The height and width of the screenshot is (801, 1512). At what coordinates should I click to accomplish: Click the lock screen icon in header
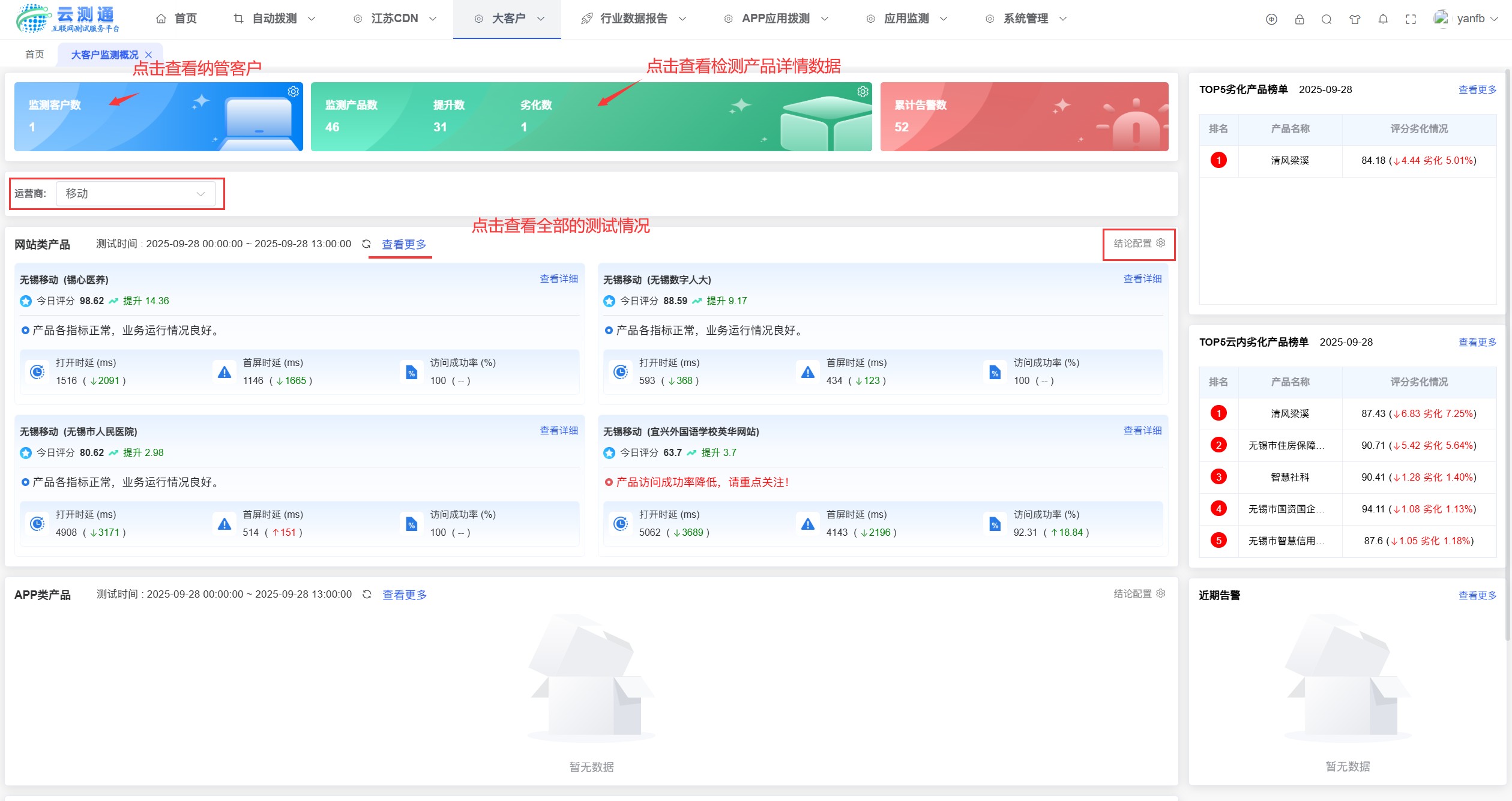click(x=1299, y=19)
